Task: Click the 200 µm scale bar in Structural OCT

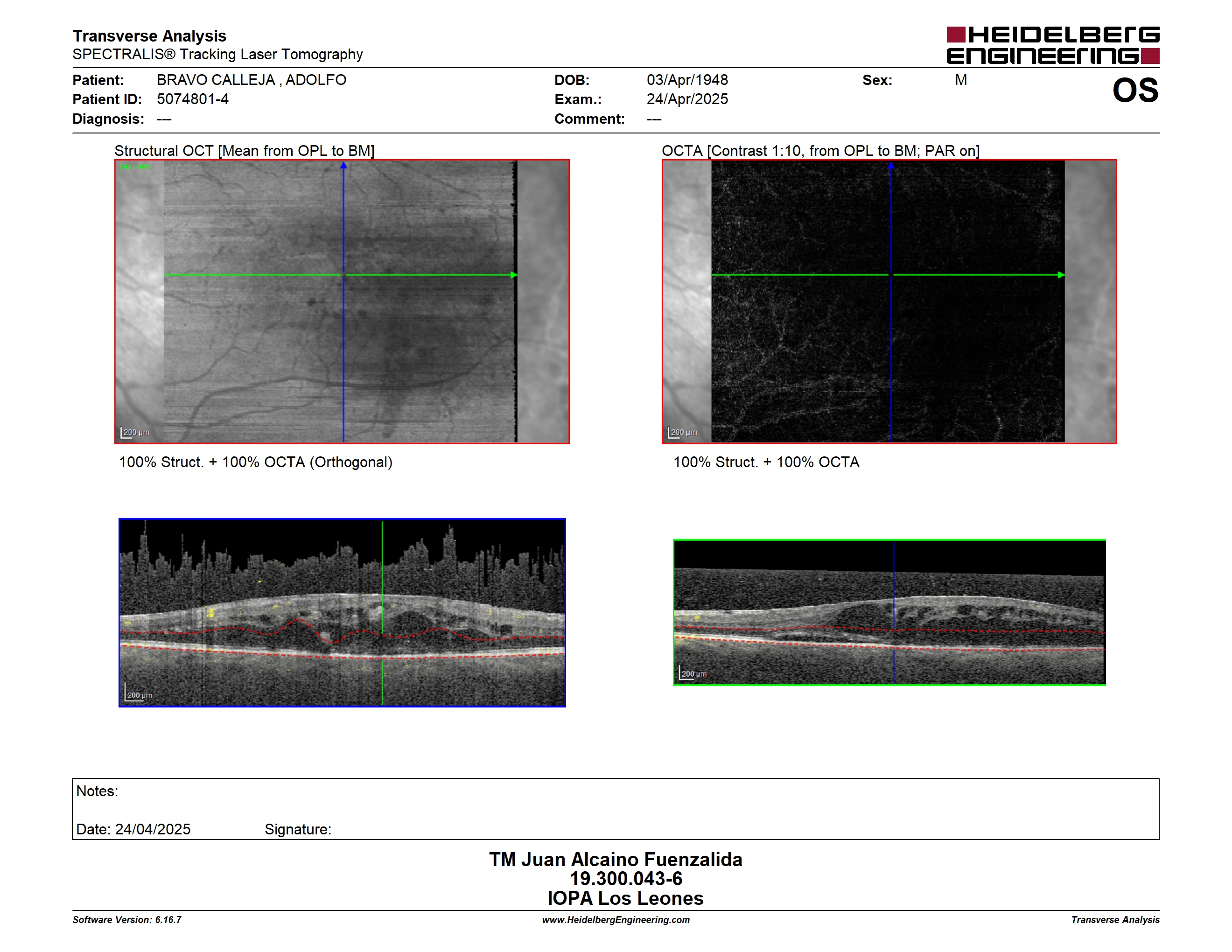Action: 135,433
